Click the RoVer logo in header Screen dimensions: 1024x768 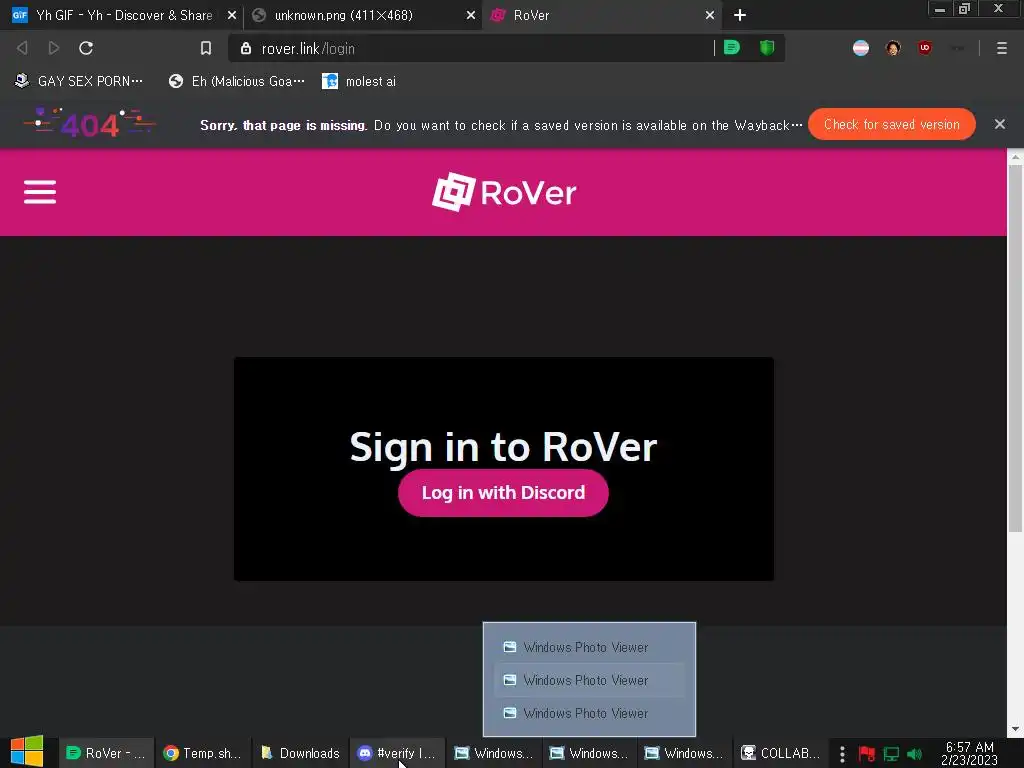point(504,192)
